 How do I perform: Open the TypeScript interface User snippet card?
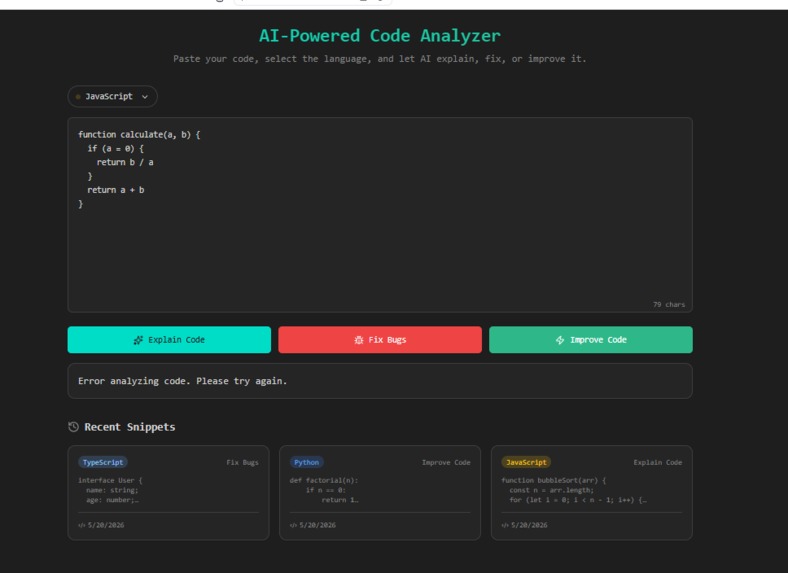(168, 493)
